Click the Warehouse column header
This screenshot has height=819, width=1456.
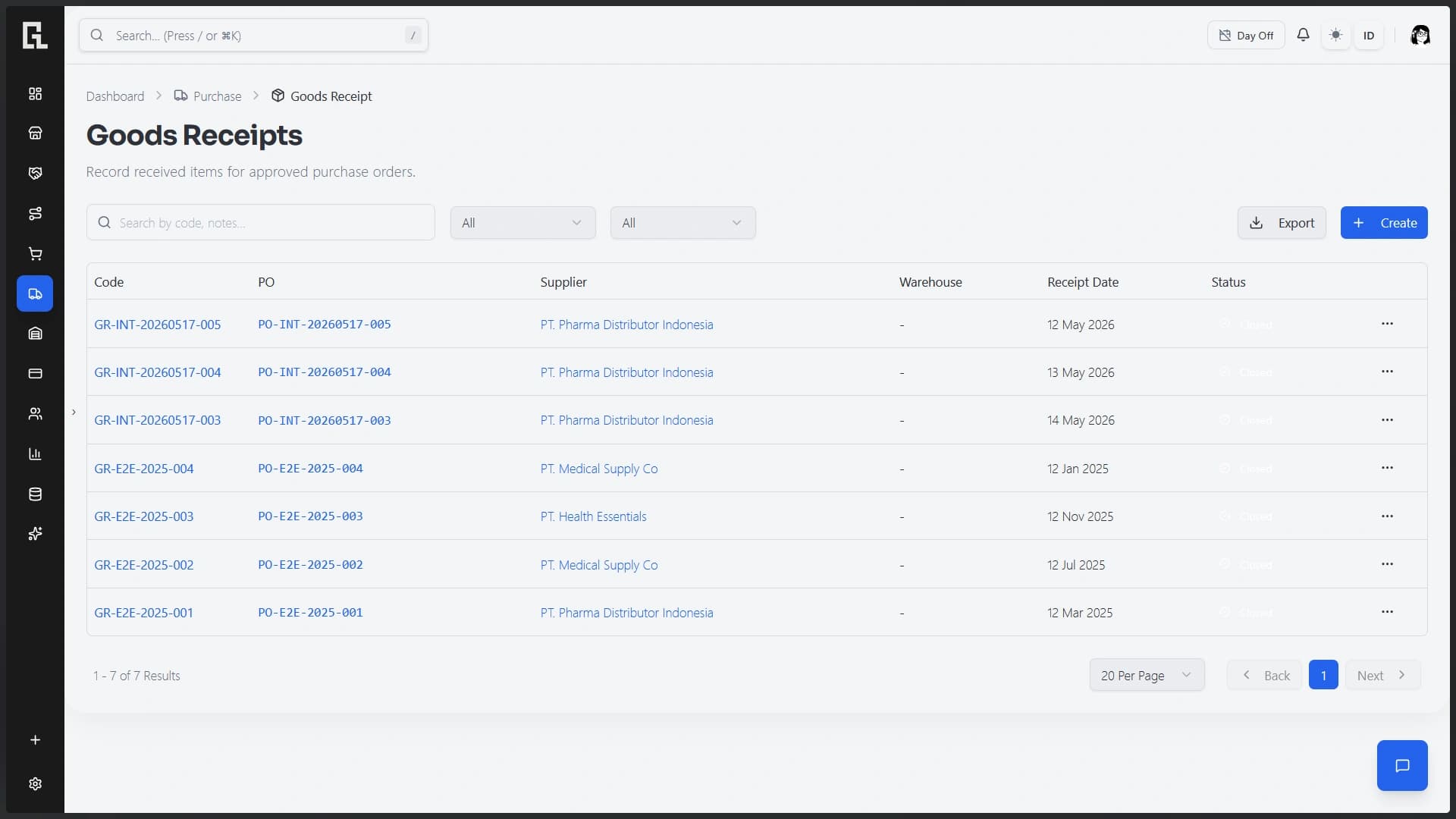930,282
